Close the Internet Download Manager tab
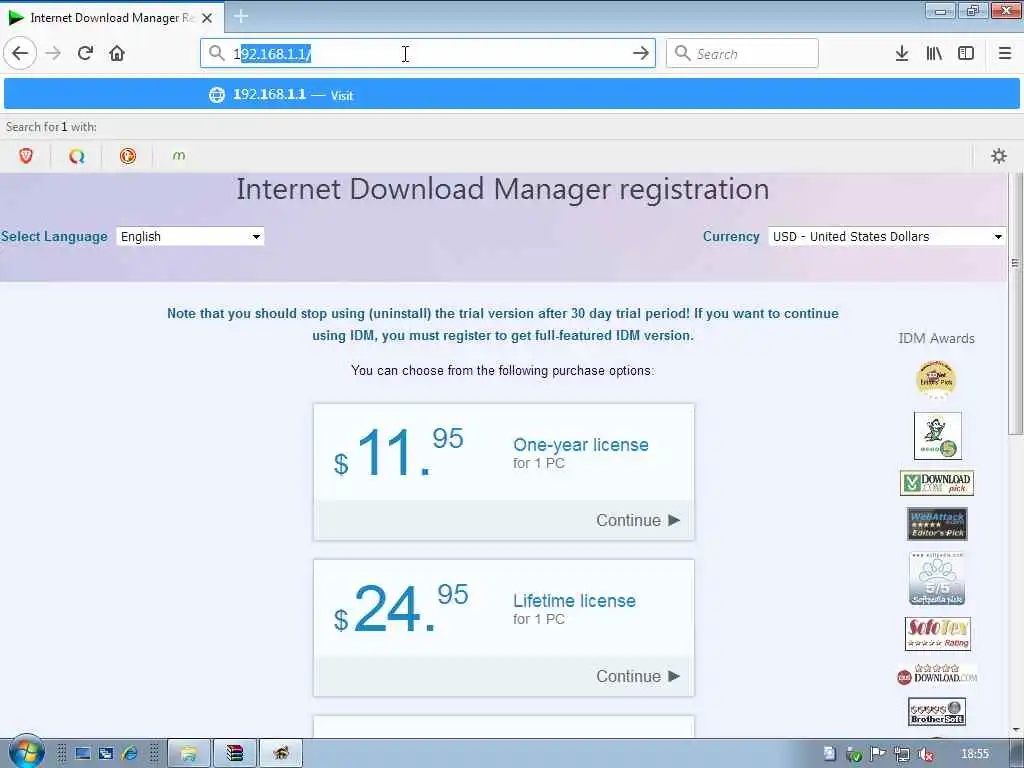This screenshot has height=768, width=1024. [207, 18]
